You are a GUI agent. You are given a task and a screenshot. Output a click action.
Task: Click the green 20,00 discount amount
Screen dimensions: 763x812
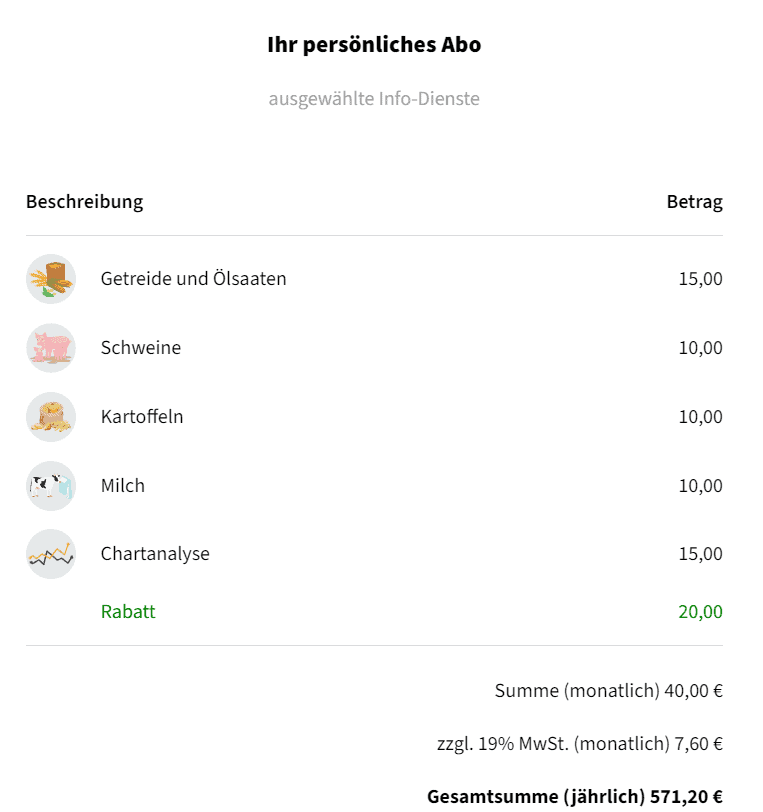[700, 612]
